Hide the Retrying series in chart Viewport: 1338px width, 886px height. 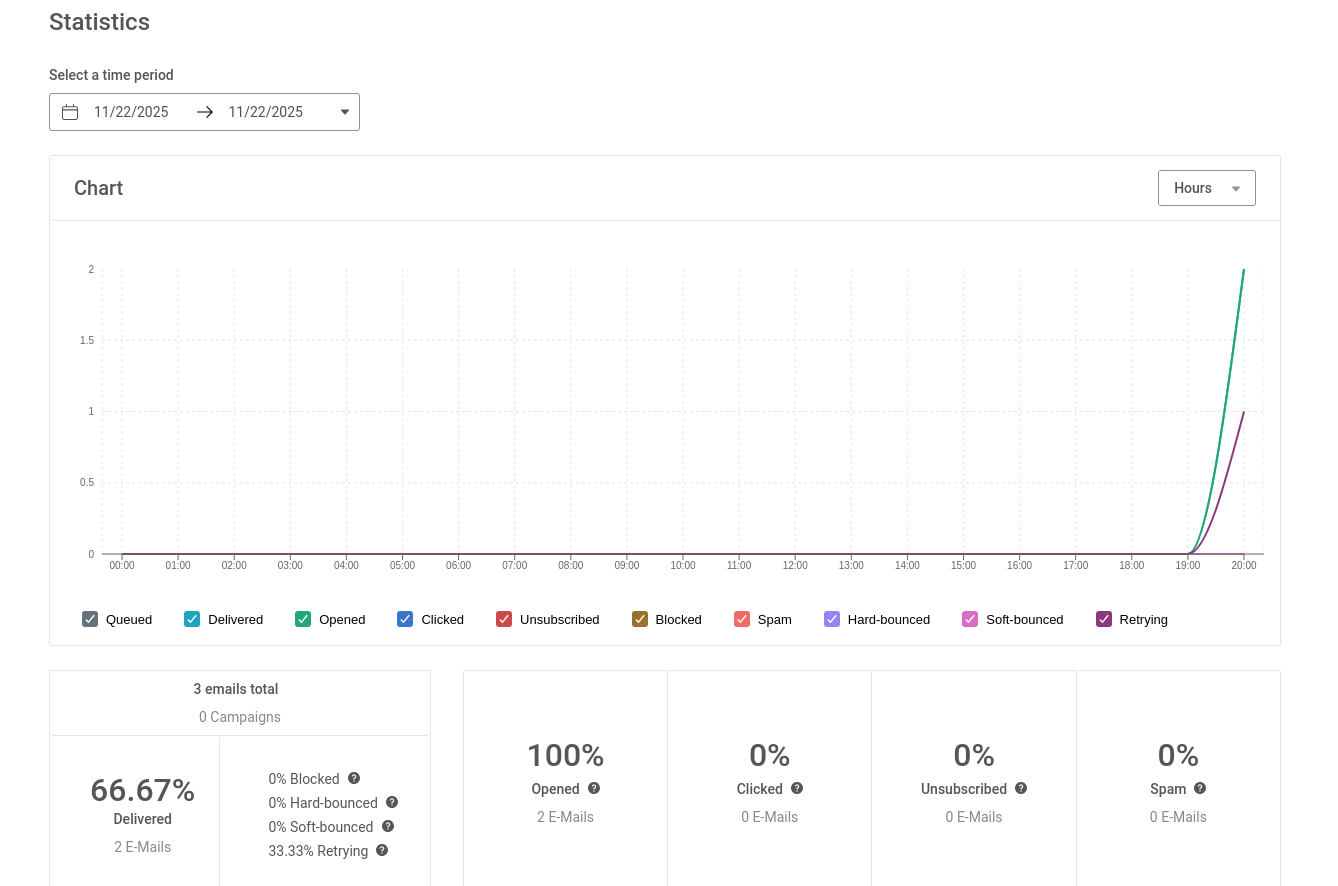[x=1104, y=619]
